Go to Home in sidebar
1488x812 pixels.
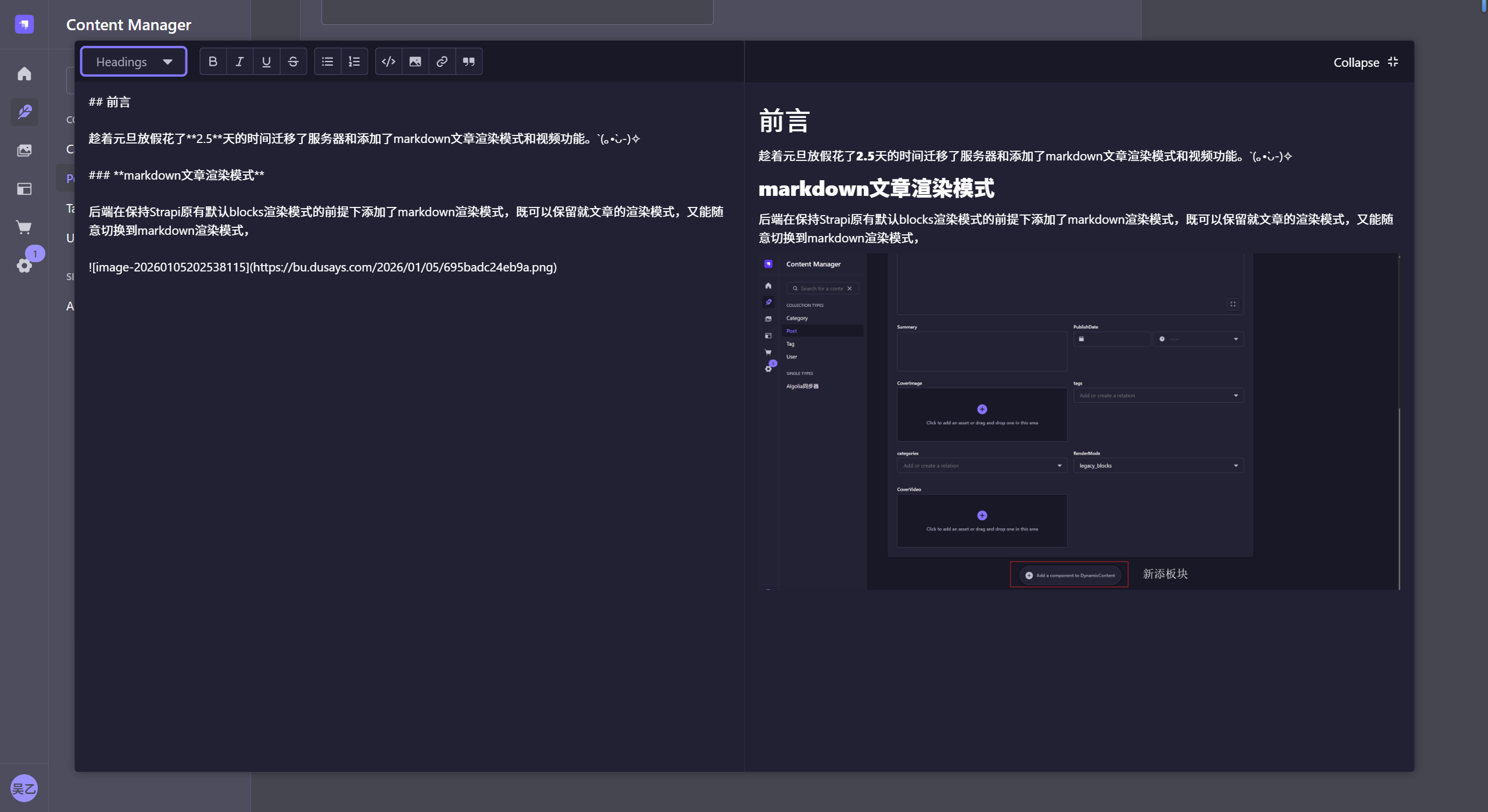24,74
